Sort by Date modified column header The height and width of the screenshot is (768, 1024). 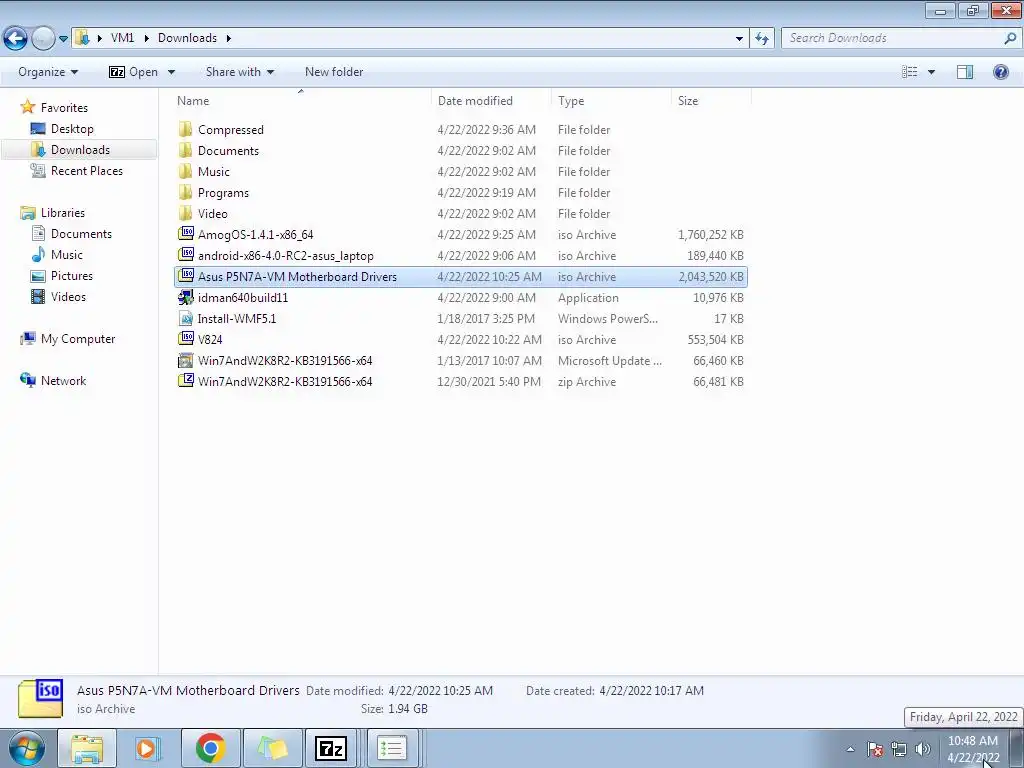tap(491, 101)
